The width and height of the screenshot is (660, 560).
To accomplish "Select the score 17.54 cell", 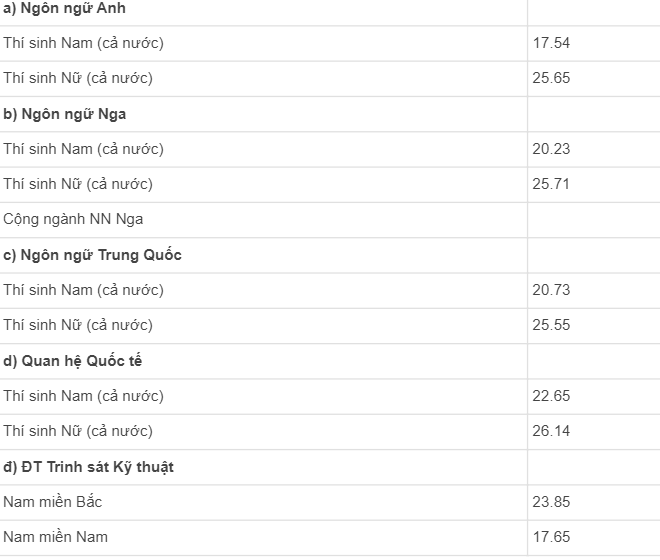I will pyautogui.click(x=551, y=43).
